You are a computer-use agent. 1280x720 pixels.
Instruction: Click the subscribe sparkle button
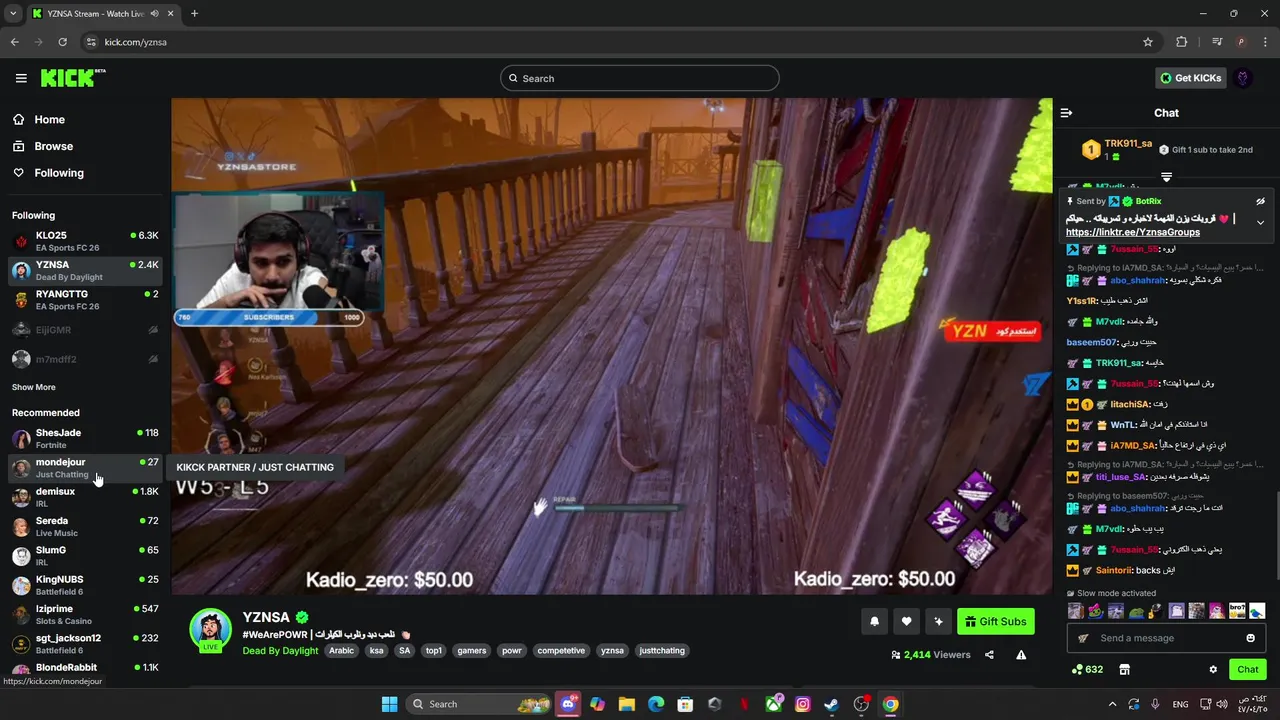pyautogui.click(x=938, y=621)
